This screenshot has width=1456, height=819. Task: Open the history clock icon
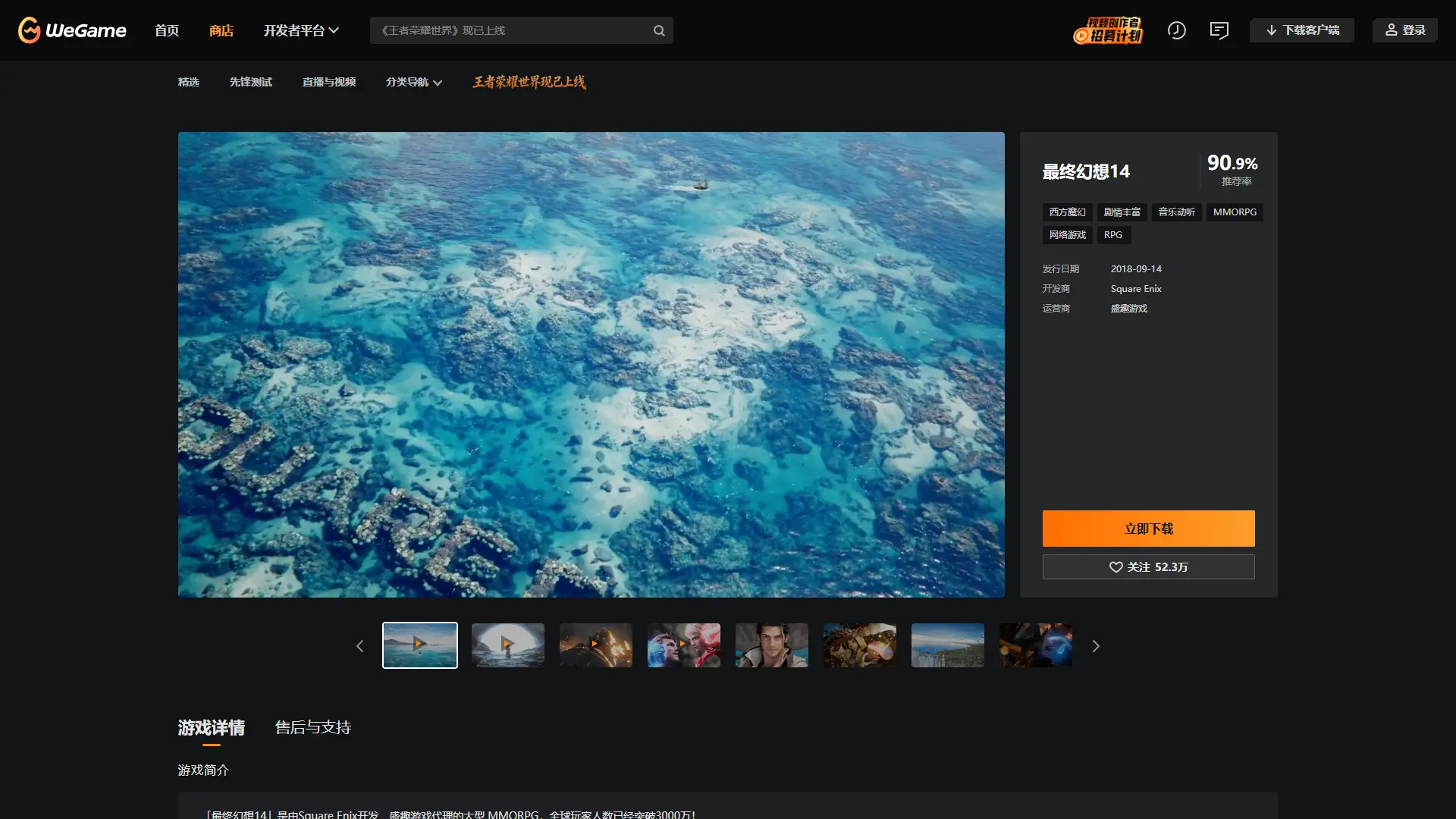[1176, 30]
